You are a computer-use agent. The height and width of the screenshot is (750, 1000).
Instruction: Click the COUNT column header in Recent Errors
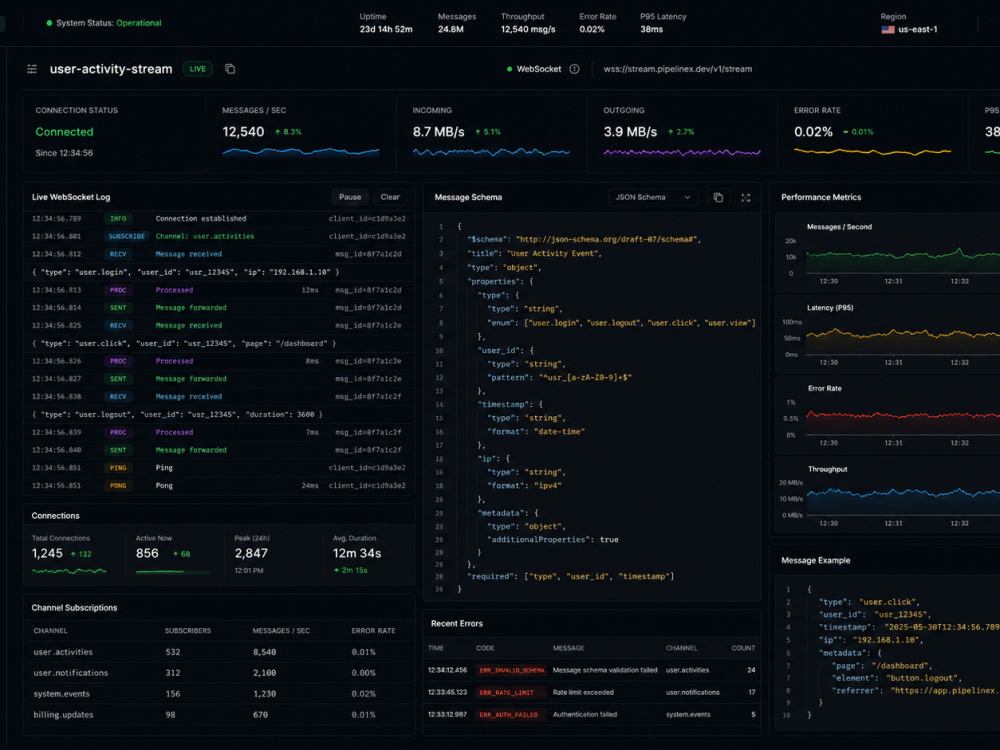pos(743,649)
